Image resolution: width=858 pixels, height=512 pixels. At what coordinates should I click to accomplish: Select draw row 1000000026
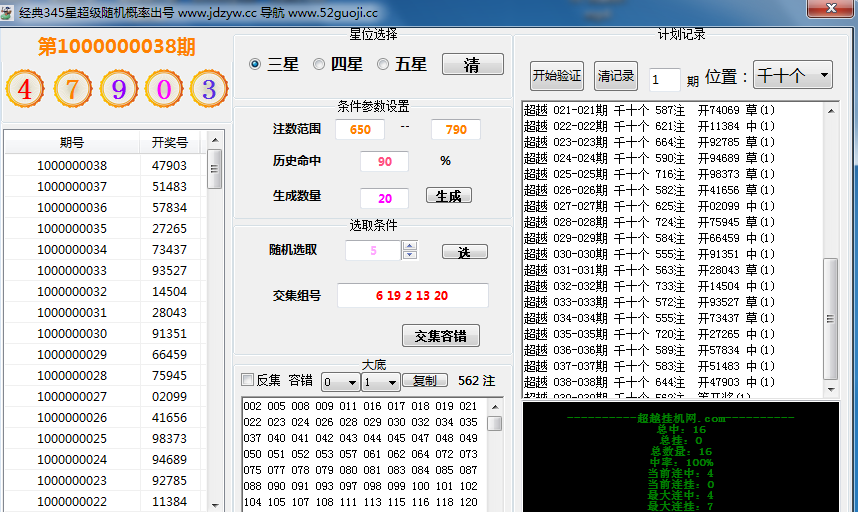[x=104, y=417]
